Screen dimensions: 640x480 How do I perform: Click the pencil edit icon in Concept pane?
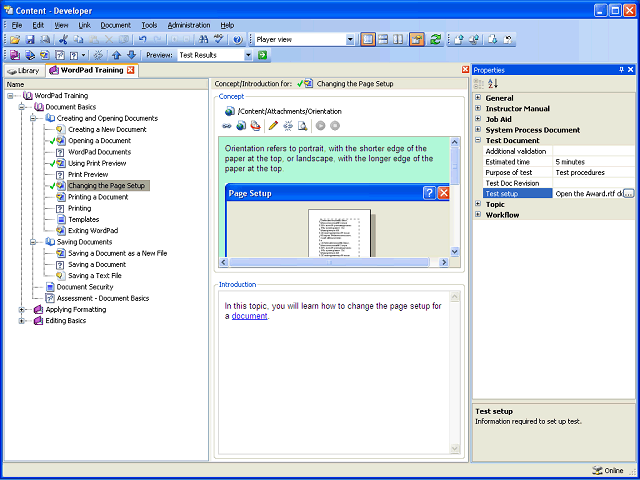[x=273, y=126]
